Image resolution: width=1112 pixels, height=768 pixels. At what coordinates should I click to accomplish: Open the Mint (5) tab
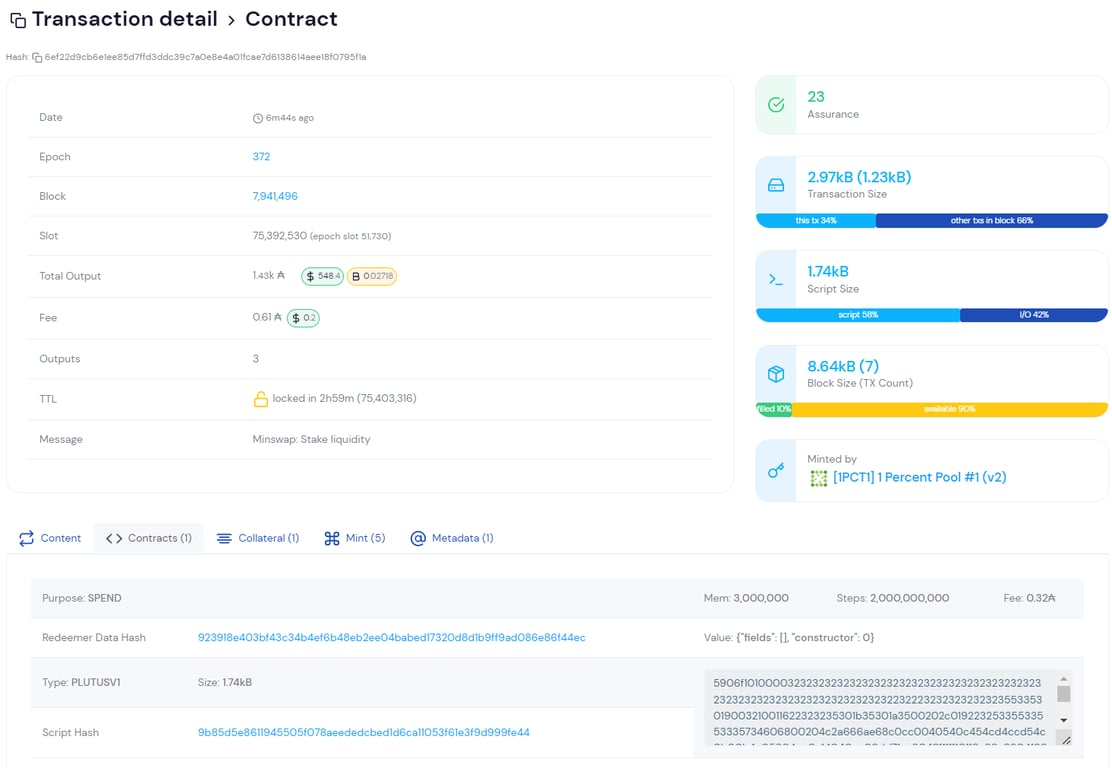click(x=360, y=537)
